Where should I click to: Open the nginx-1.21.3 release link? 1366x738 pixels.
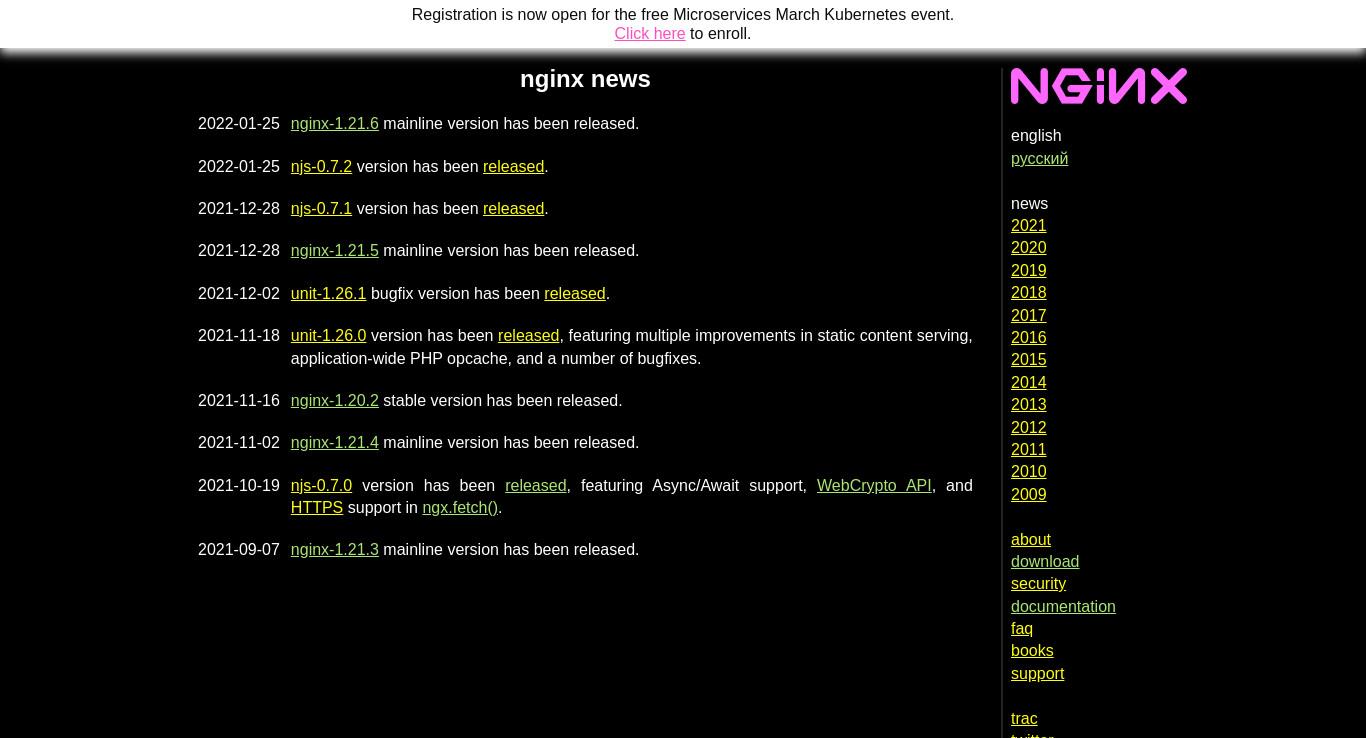335,549
